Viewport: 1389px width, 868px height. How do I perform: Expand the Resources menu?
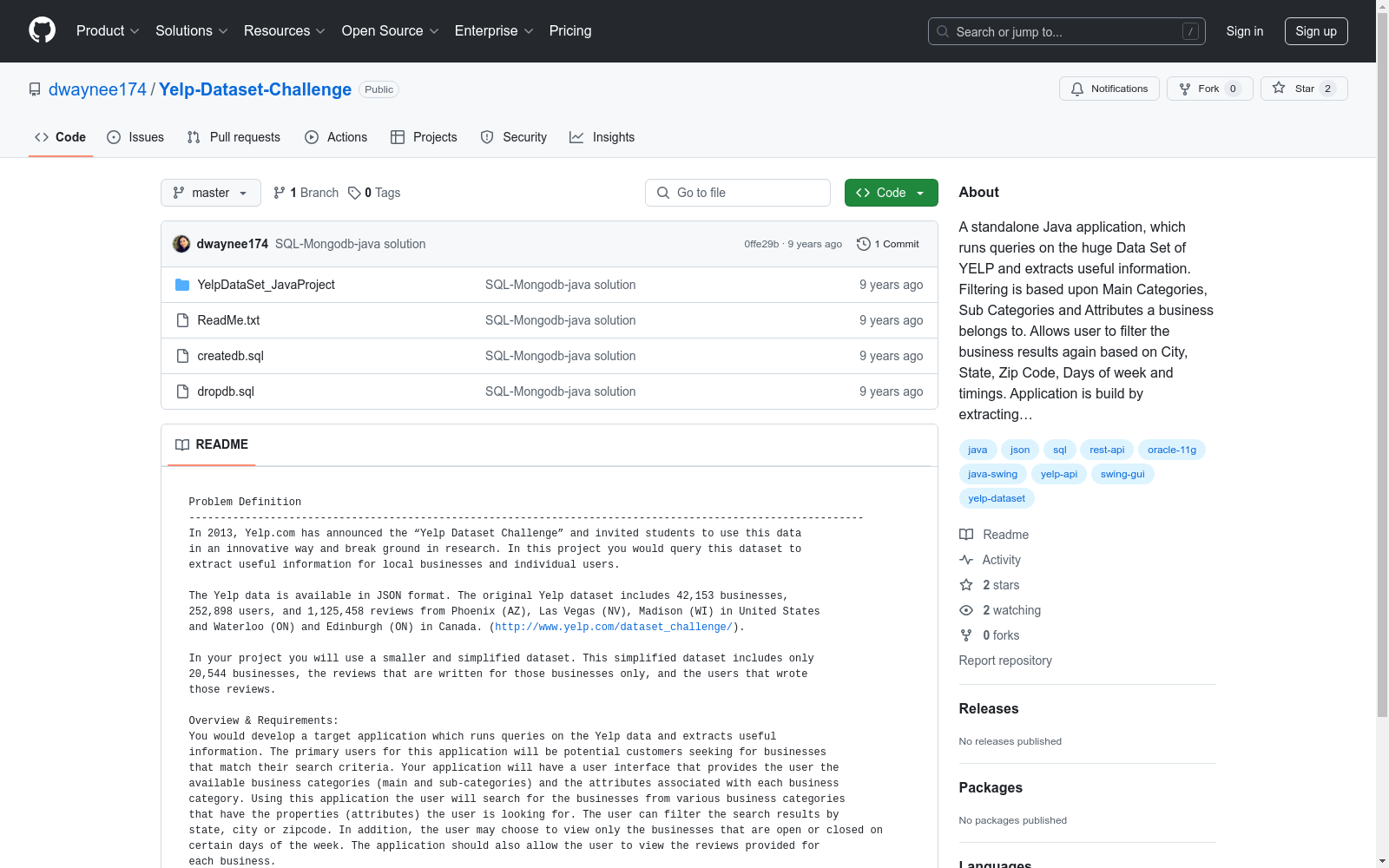[x=285, y=30]
